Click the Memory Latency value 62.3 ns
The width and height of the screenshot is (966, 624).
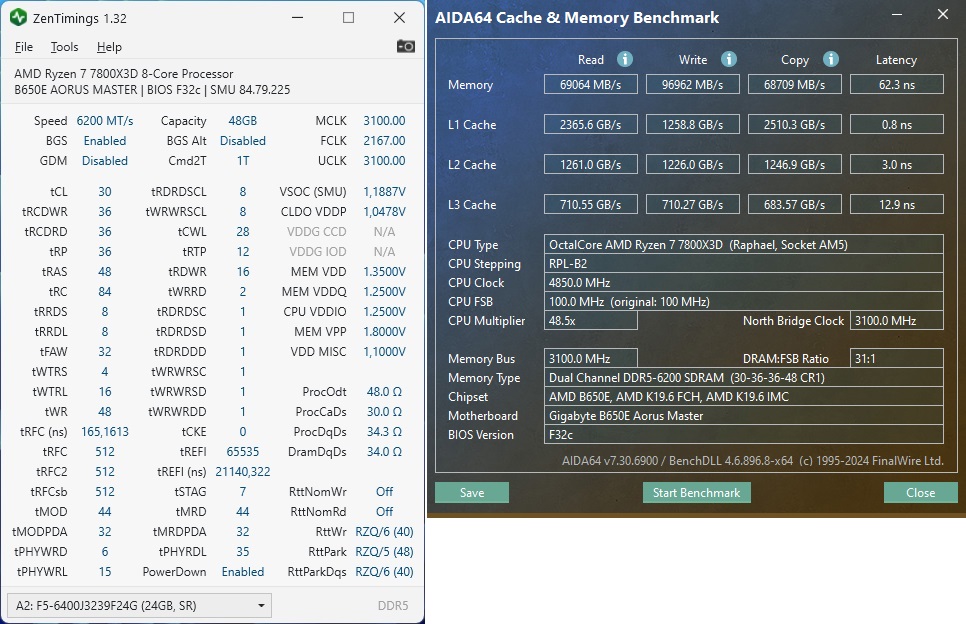tap(896, 84)
